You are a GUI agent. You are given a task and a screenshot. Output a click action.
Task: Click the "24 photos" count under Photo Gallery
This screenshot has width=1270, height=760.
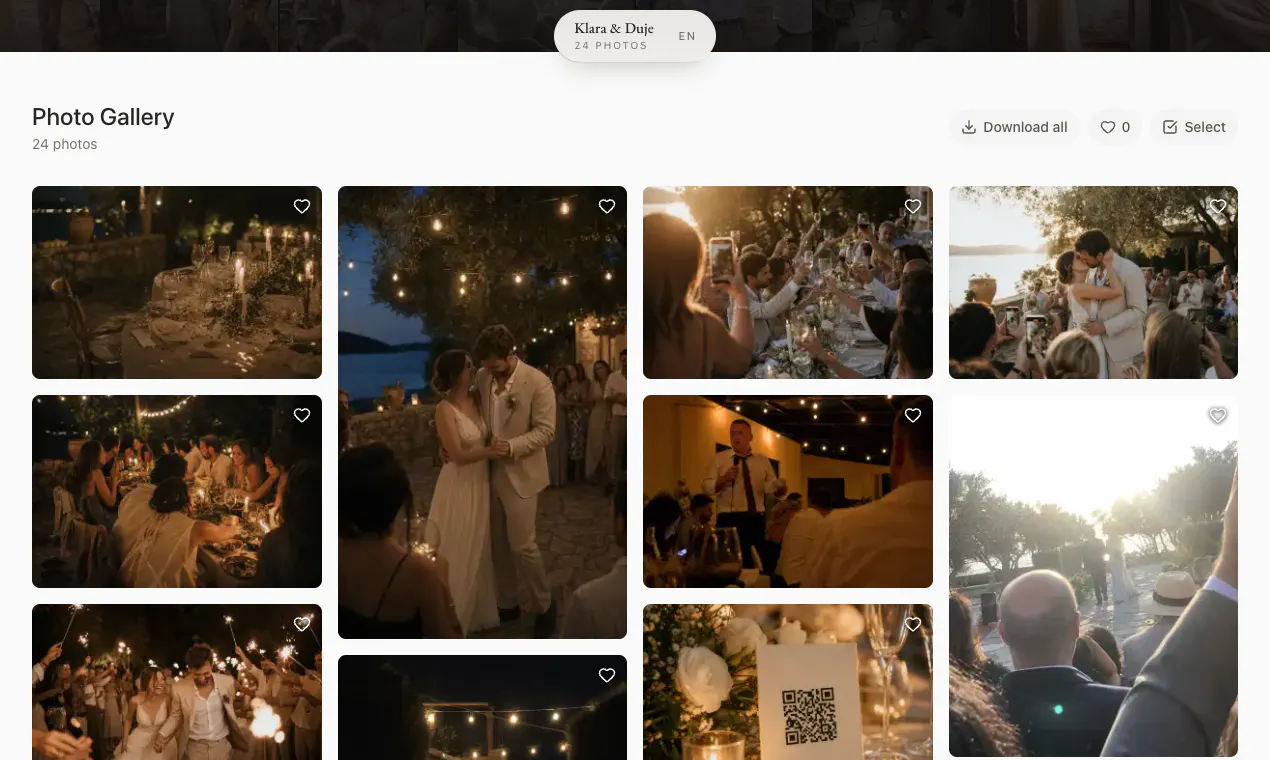click(65, 144)
